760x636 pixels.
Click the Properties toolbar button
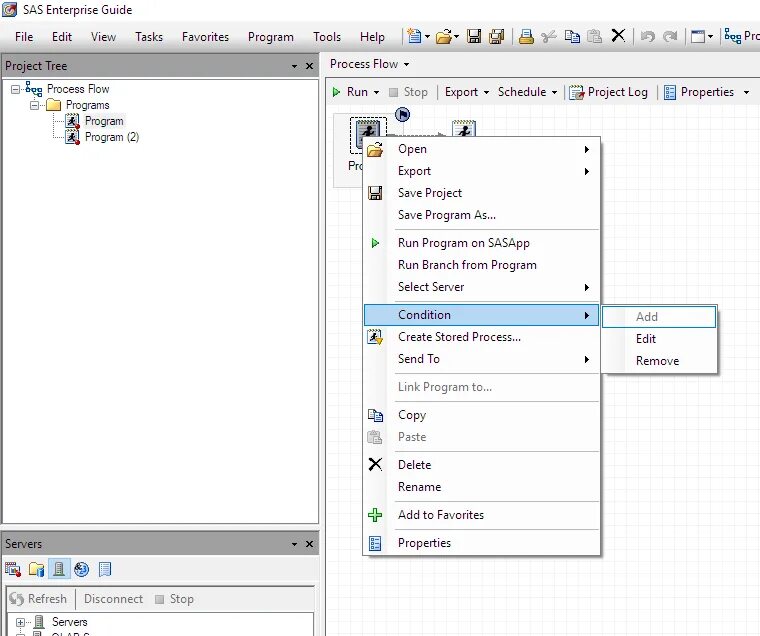coord(698,92)
